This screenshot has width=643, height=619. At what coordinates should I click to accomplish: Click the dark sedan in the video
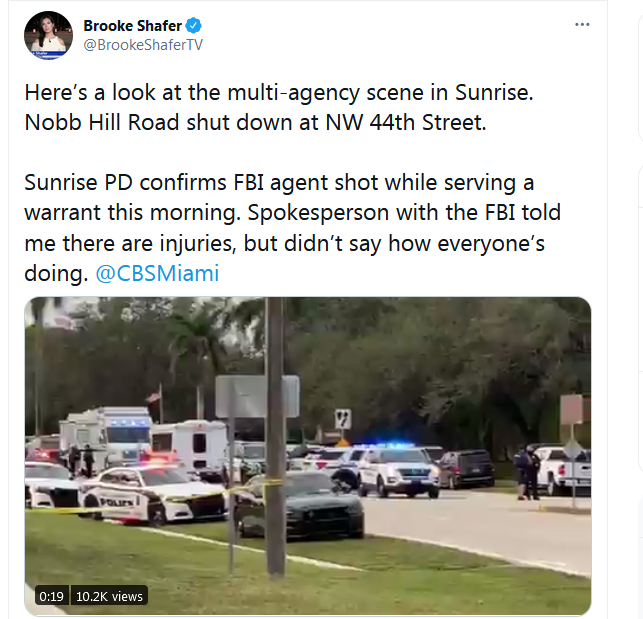coord(301,505)
